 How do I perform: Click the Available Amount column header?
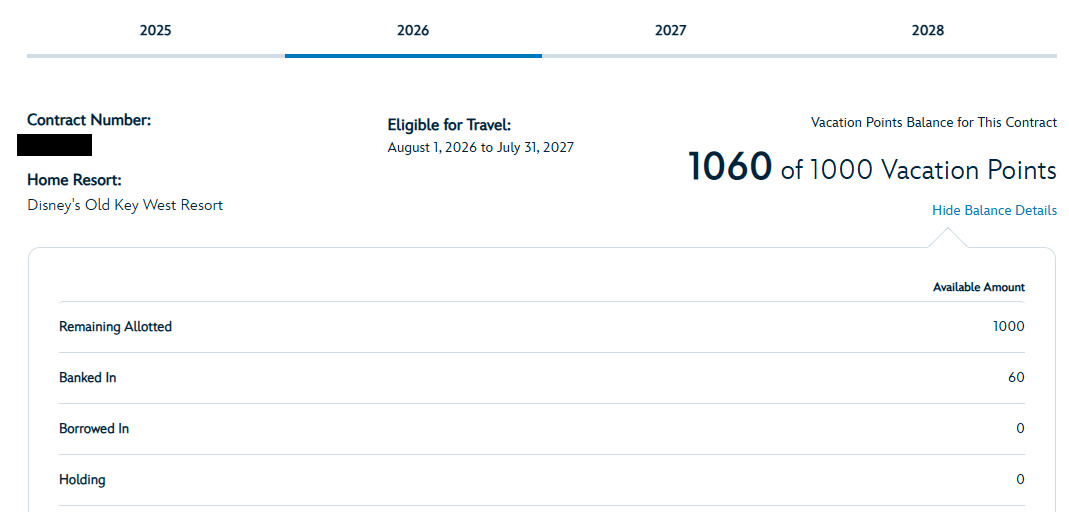coord(978,287)
